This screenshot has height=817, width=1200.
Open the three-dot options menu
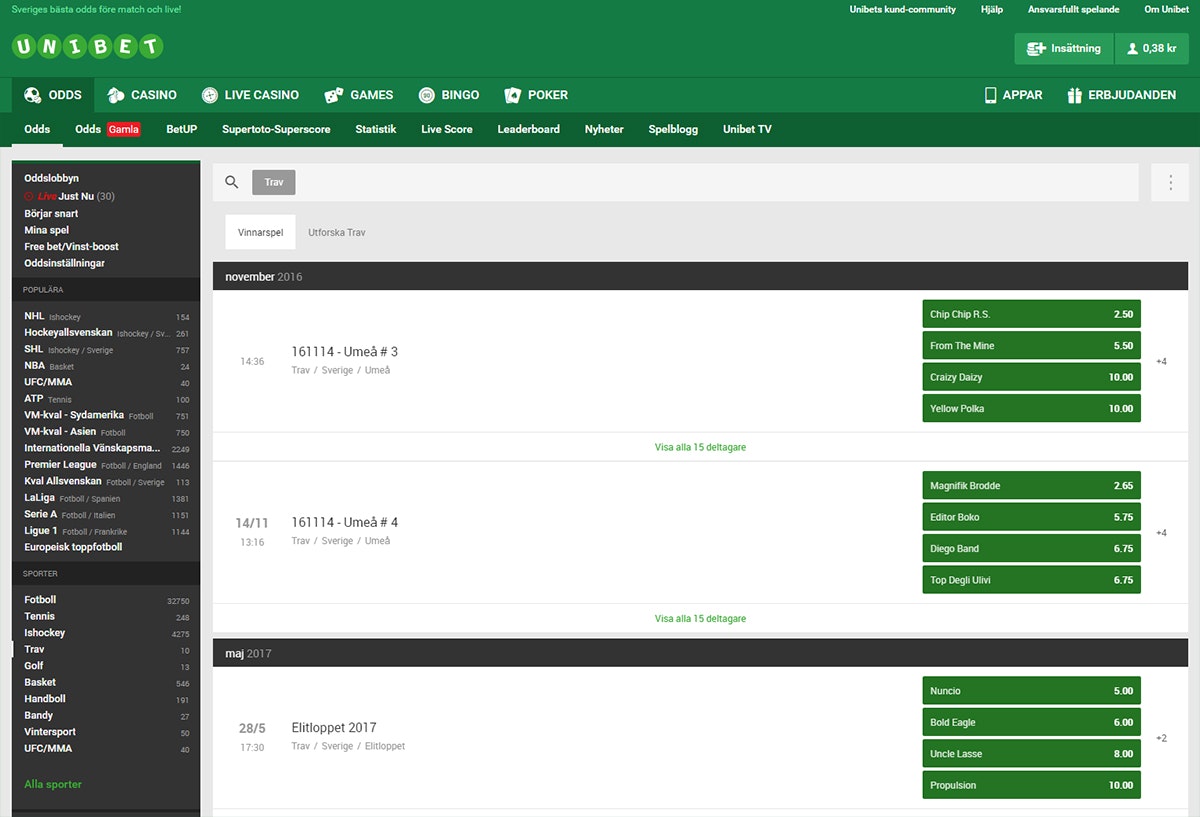tap(1170, 183)
